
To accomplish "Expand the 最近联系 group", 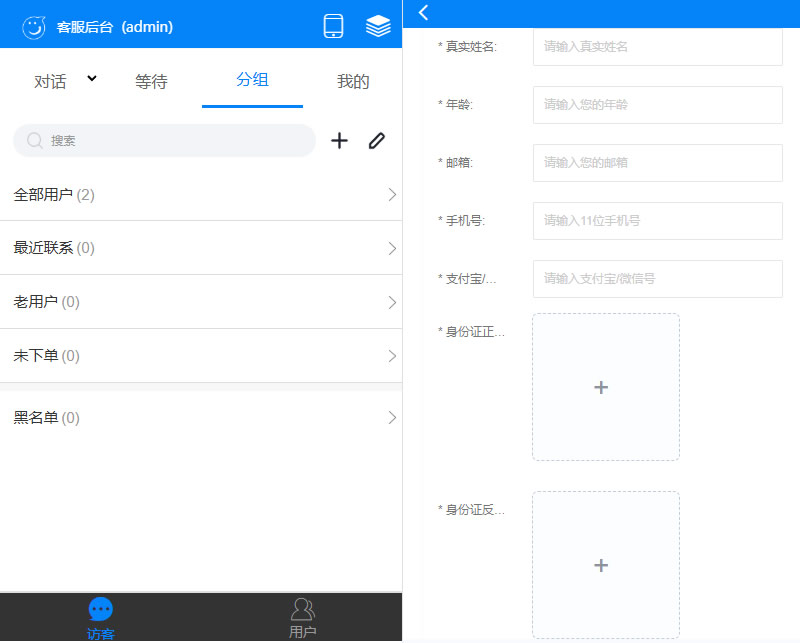I will coord(392,248).
